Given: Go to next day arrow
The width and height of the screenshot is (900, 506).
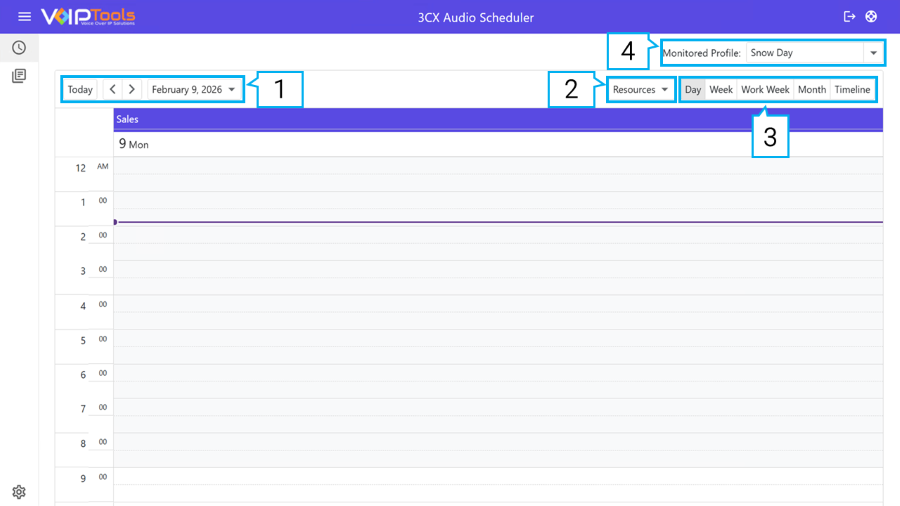Looking at the screenshot, I should pyautogui.click(x=132, y=90).
